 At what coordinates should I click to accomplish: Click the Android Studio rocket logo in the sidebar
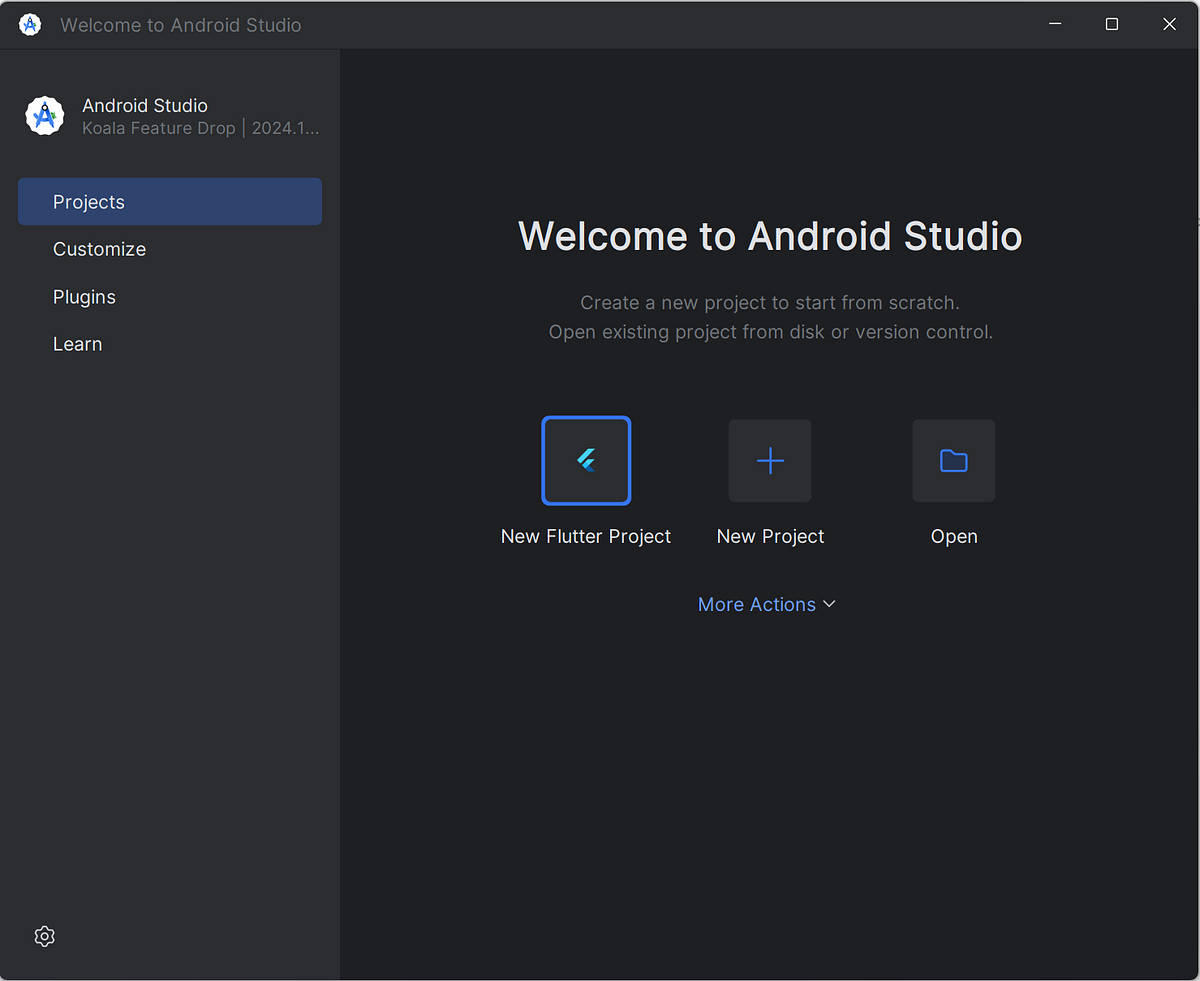pos(44,115)
